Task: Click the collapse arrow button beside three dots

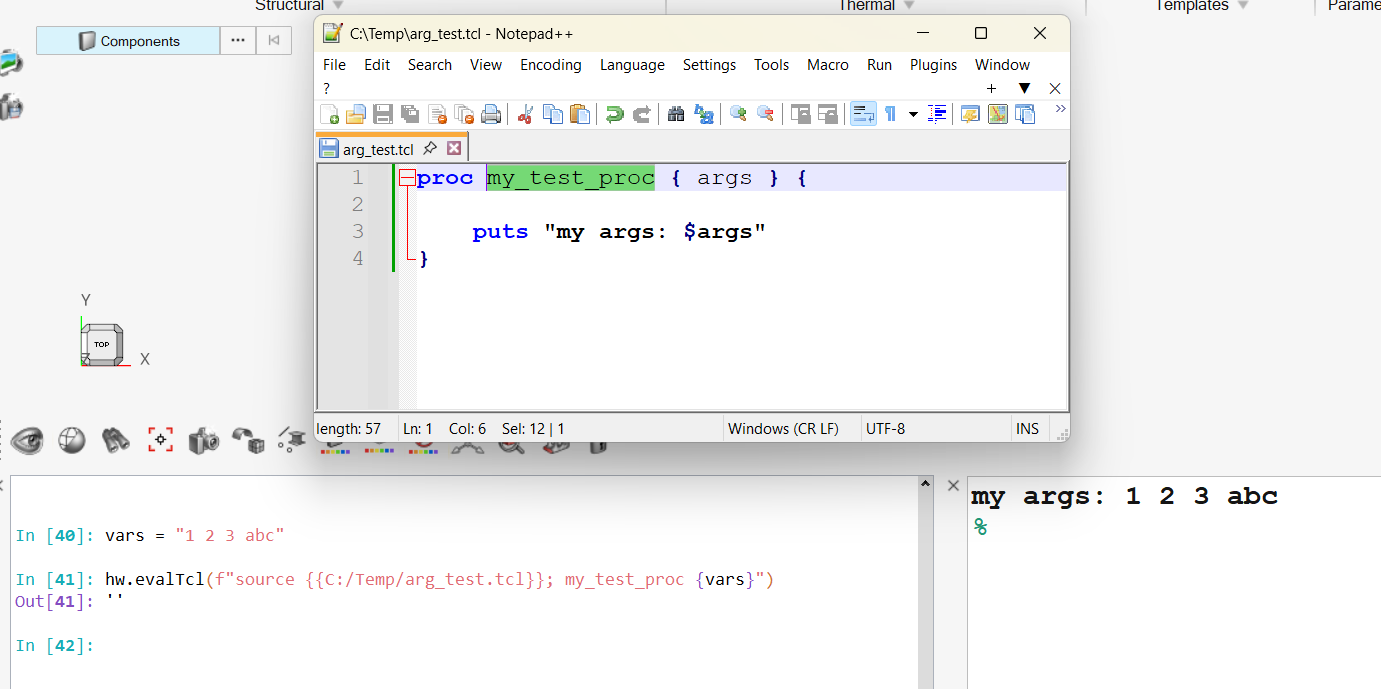Action: [273, 41]
